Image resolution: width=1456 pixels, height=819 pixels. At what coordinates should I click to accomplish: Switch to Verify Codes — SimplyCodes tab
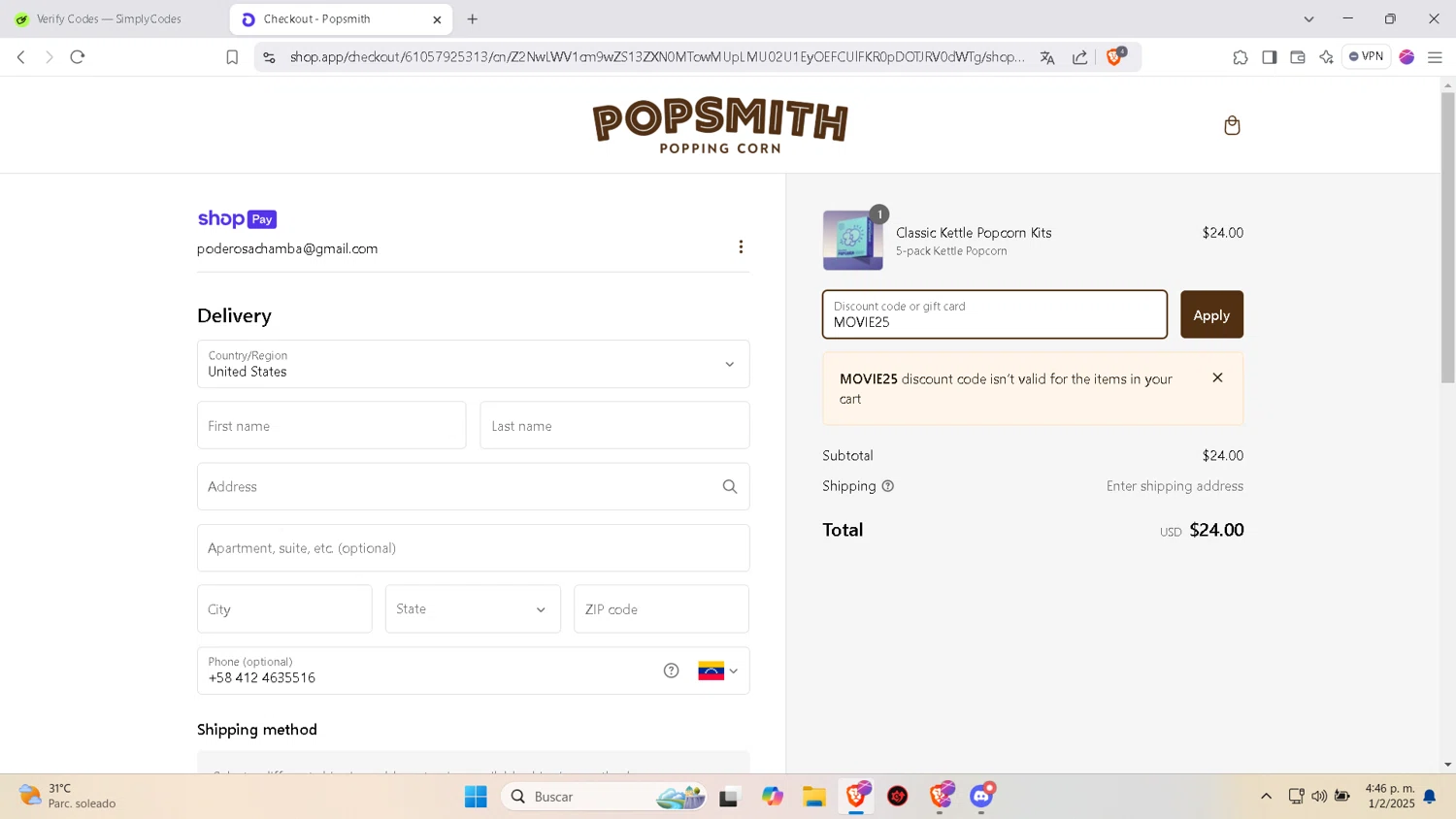(109, 18)
